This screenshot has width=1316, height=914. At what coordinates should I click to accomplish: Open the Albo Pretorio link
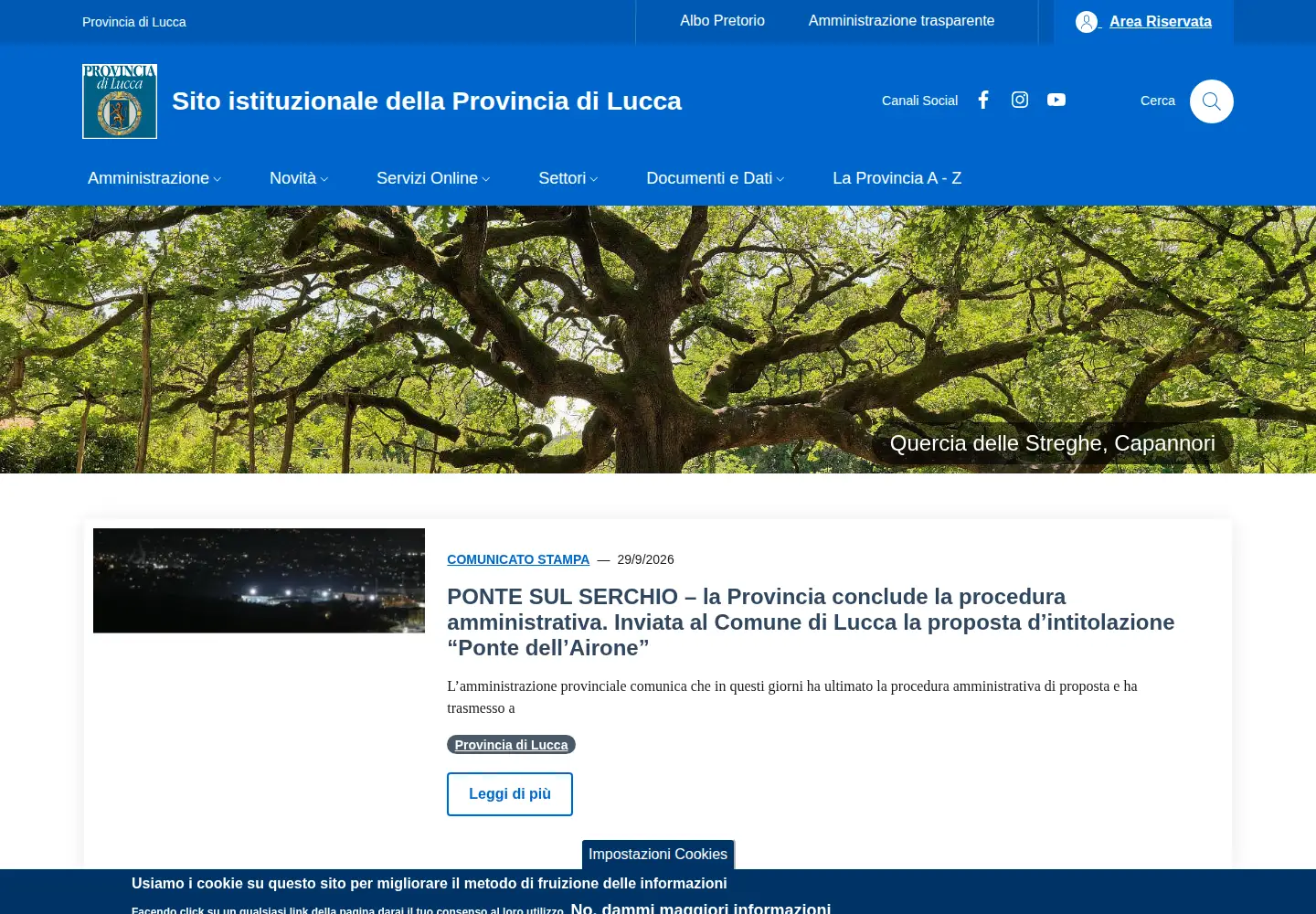click(722, 20)
